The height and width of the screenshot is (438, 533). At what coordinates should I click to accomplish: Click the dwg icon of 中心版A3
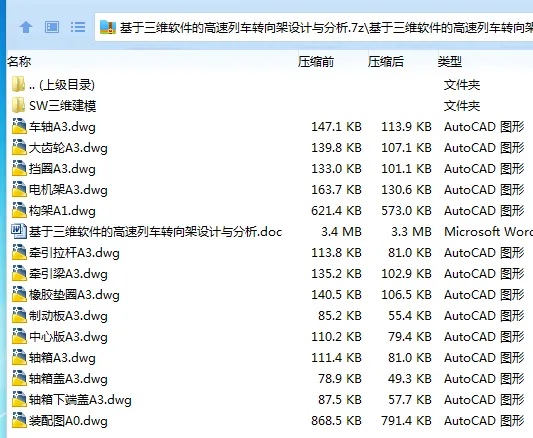click(x=19, y=336)
